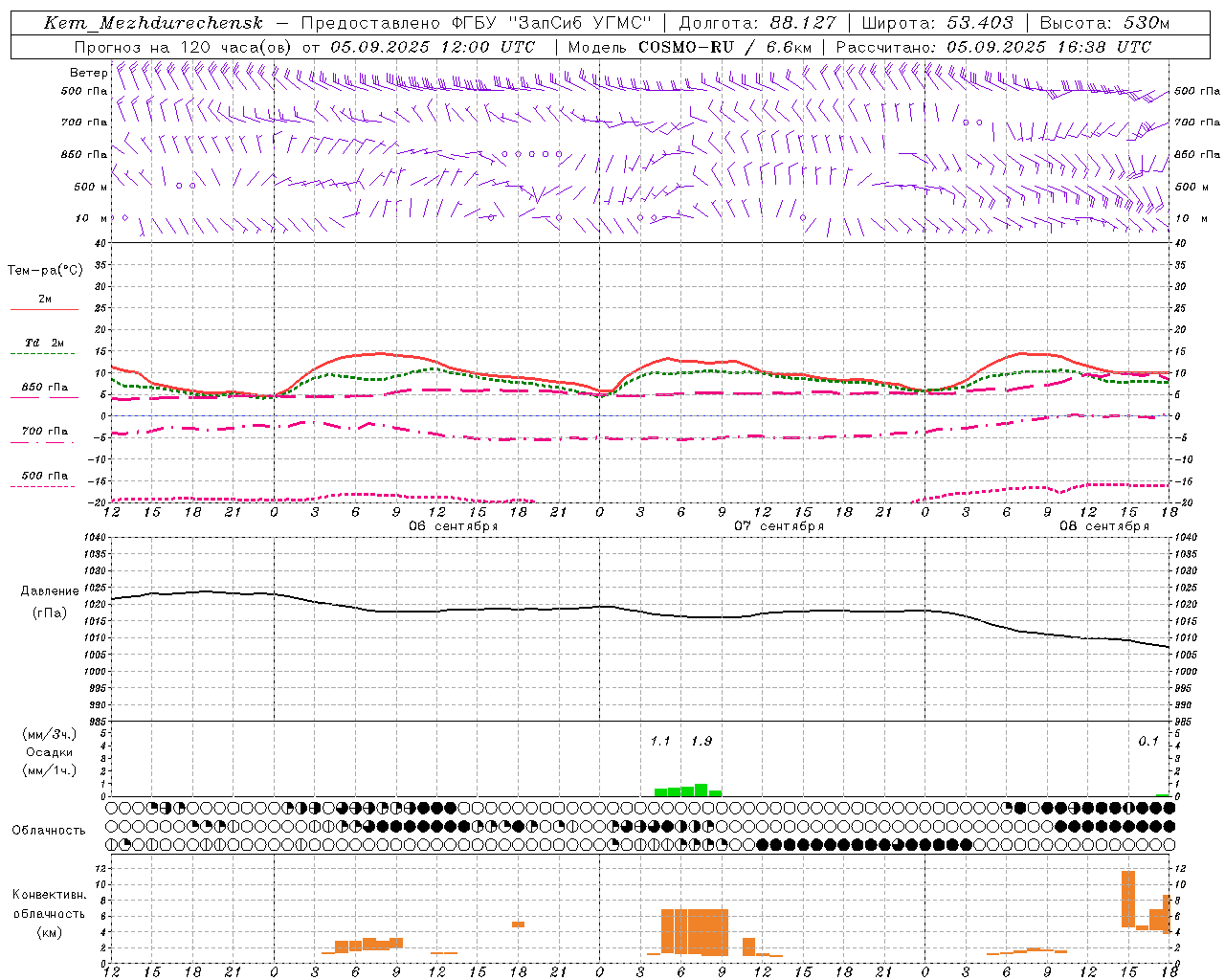Click the '06 сентября' date label
The image size is (1225, 980).
coord(454,526)
